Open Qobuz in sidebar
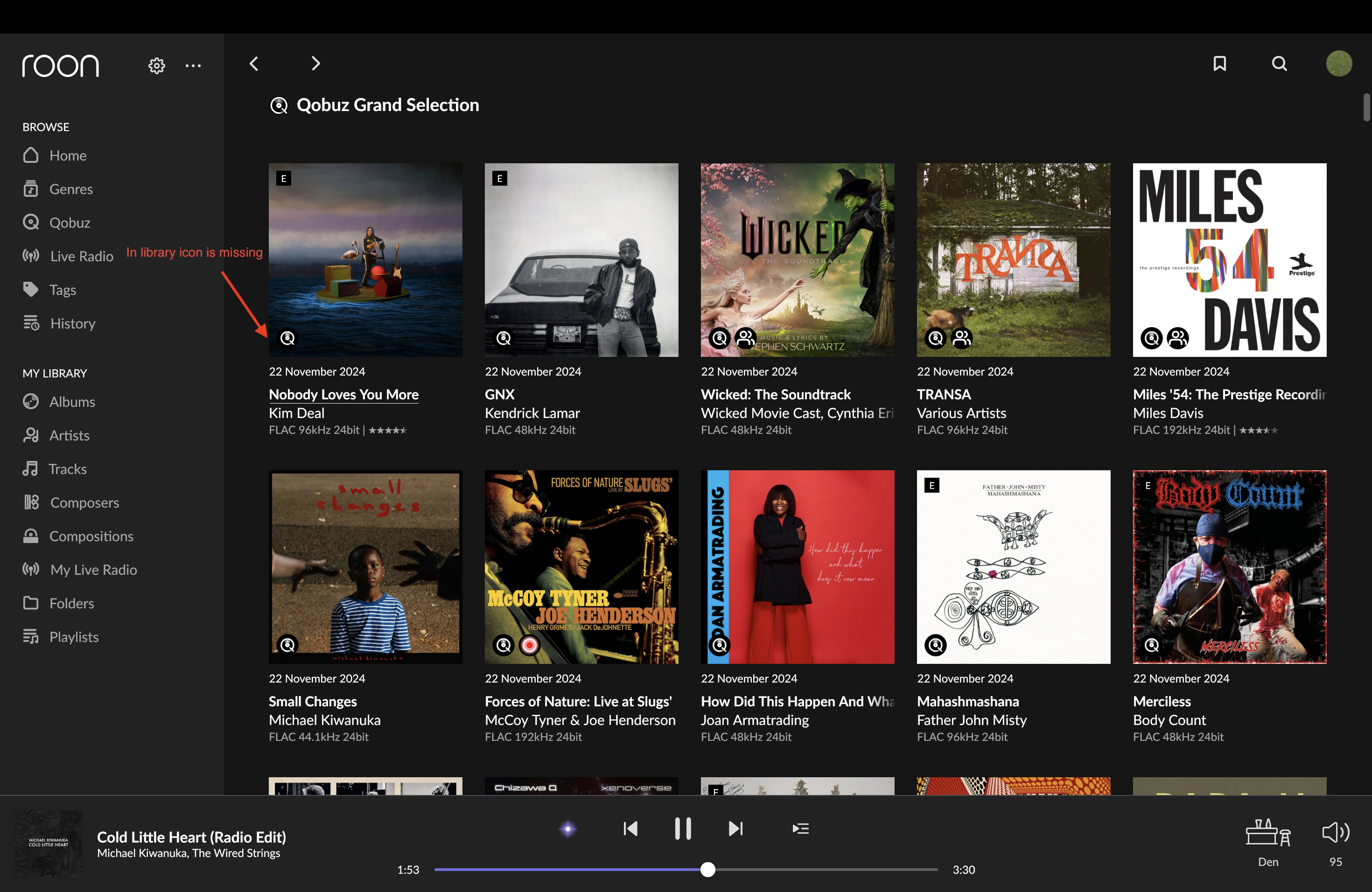This screenshot has width=1372, height=892. pos(56,223)
